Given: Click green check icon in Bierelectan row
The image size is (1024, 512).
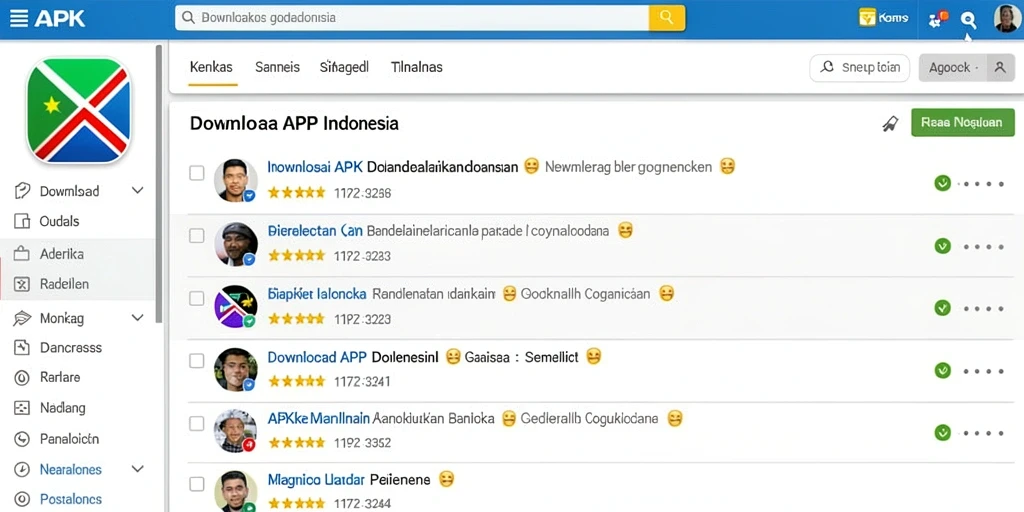Looking at the screenshot, I should pos(942,246).
